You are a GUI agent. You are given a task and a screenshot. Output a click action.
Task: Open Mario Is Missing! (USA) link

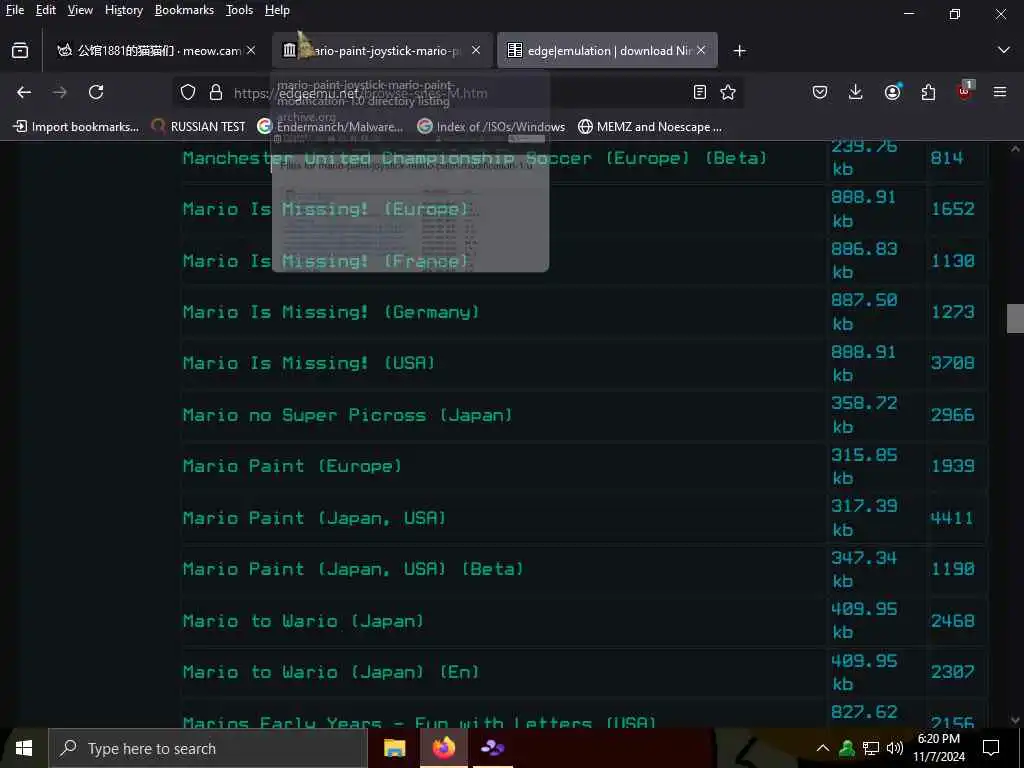click(309, 363)
